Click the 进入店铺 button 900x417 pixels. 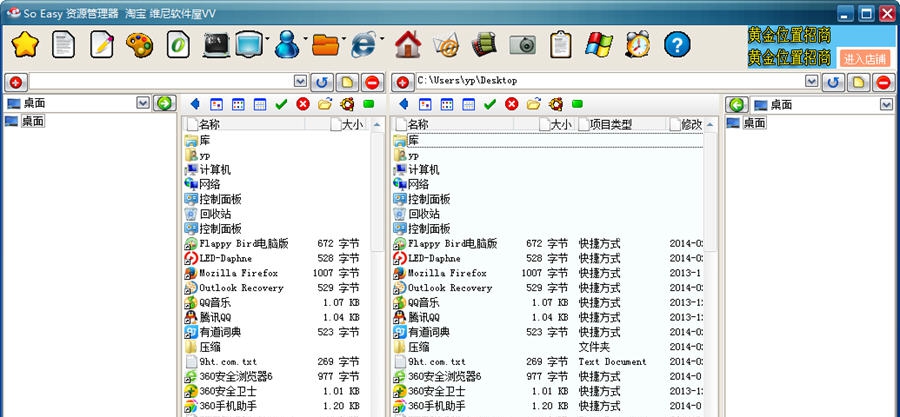point(865,59)
